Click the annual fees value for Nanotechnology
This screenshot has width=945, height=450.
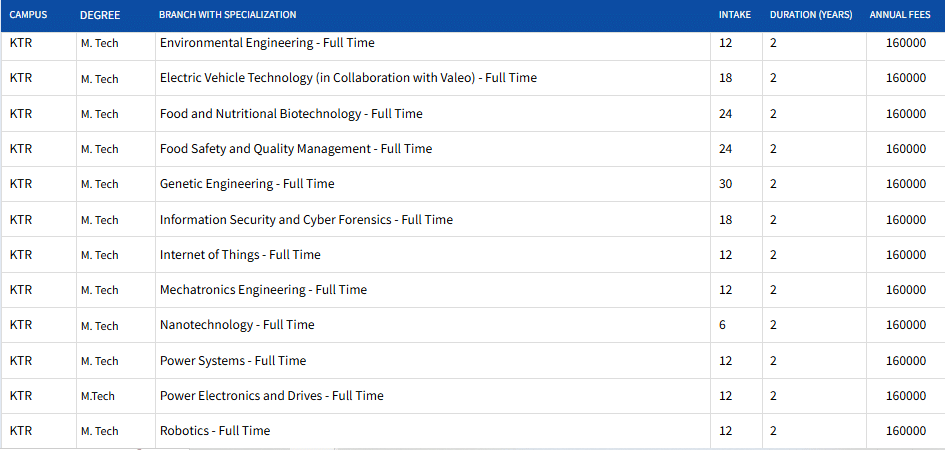(x=905, y=325)
